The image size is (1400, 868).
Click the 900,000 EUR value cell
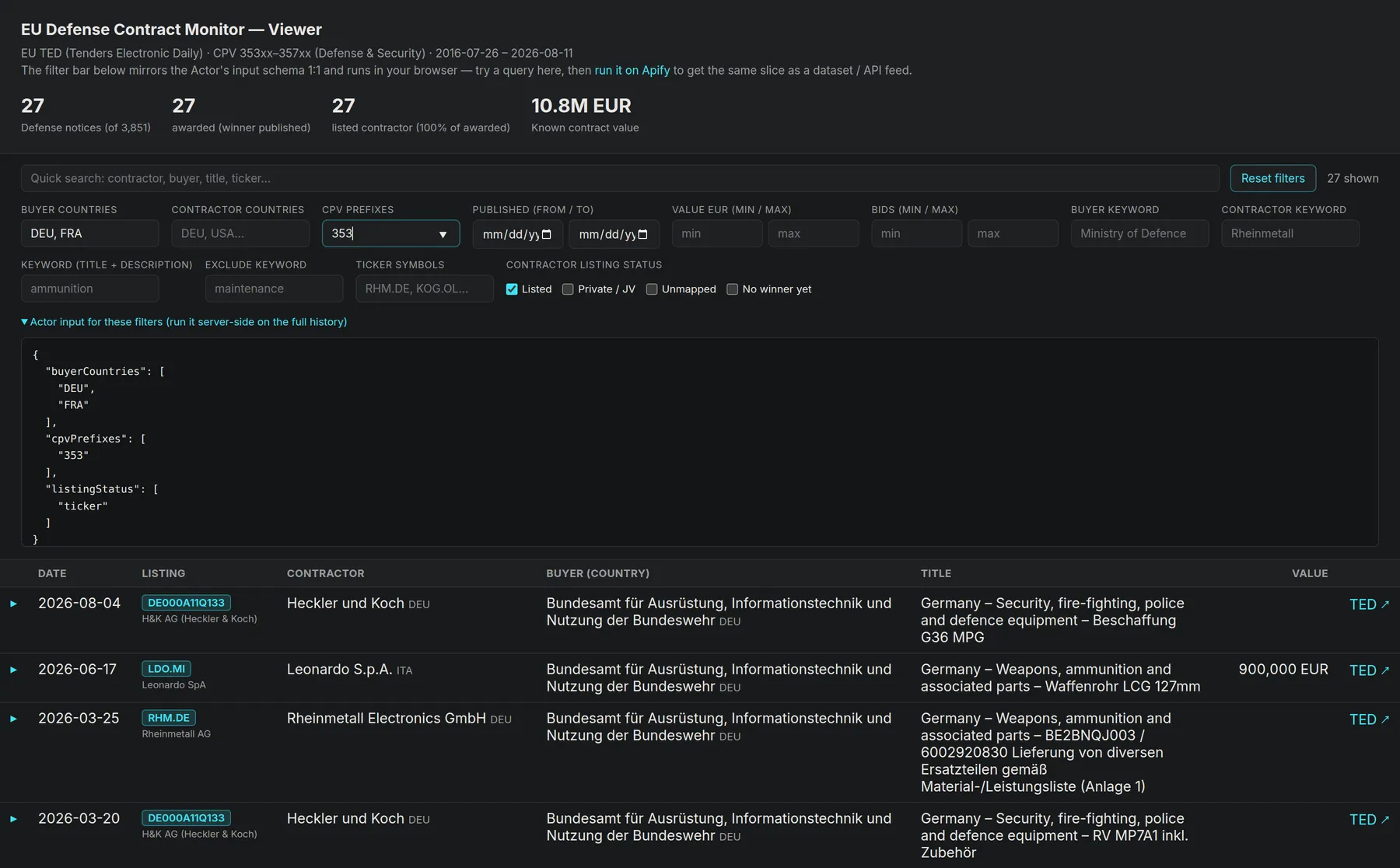[1283, 670]
